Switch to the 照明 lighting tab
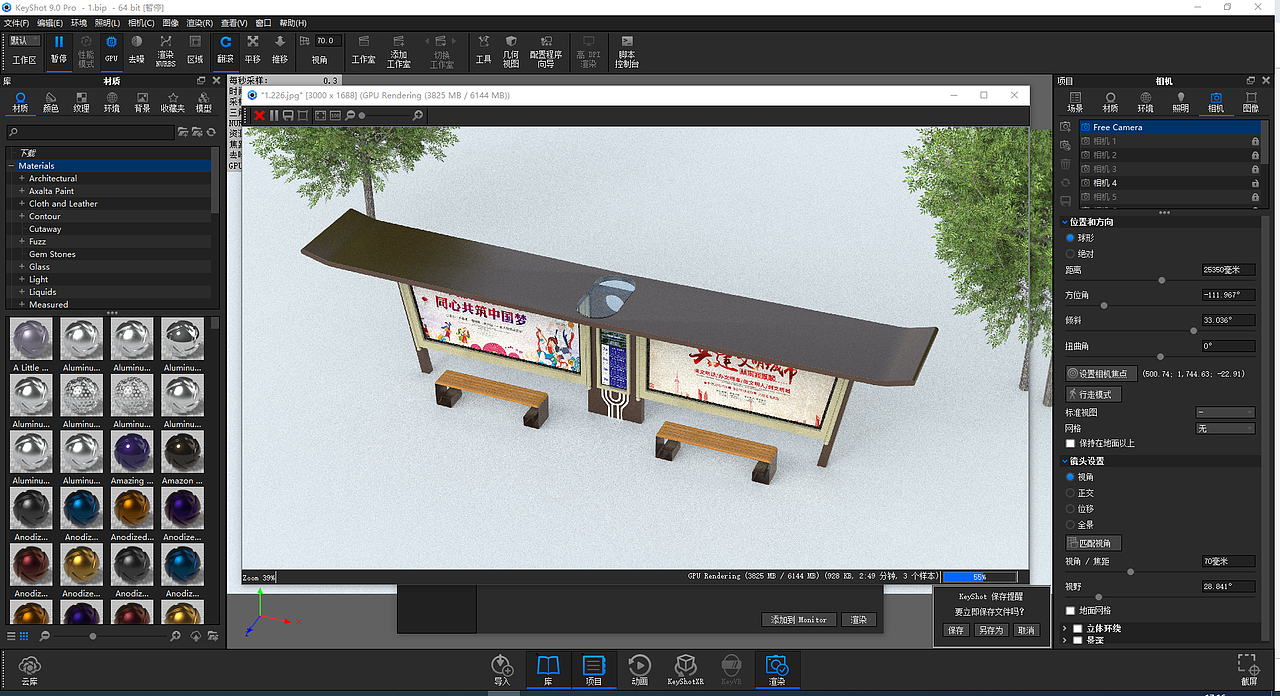This screenshot has width=1280, height=696. [x=1180, y=102]
